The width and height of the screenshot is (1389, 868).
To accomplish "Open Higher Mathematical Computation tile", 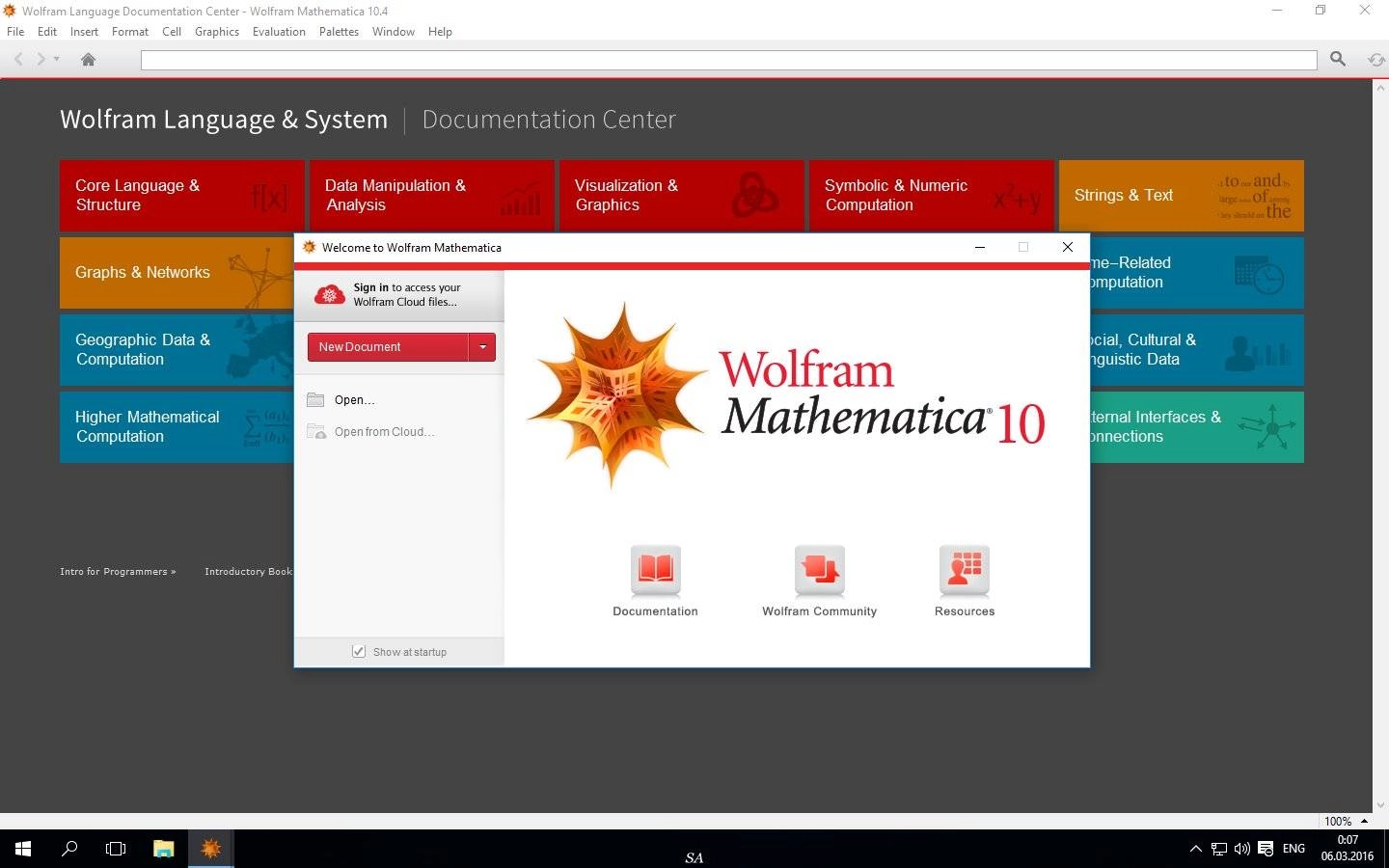I will pos(177,427).
